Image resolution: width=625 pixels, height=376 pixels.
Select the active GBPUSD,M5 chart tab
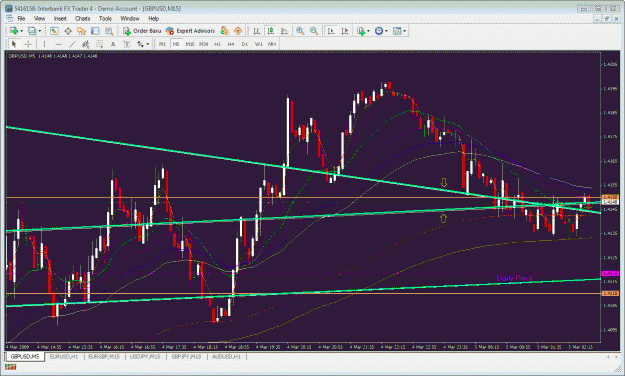point(25,356)
